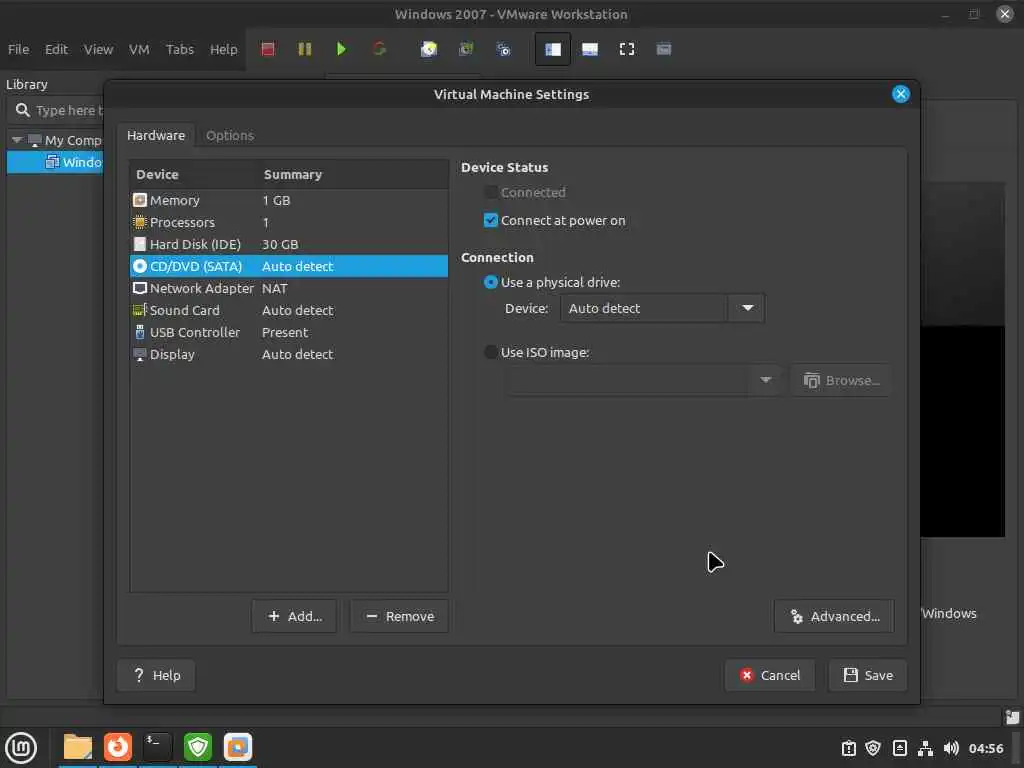Open the View menu
The height and width of the screenshot is (768, 1024).
coord(98,49)
